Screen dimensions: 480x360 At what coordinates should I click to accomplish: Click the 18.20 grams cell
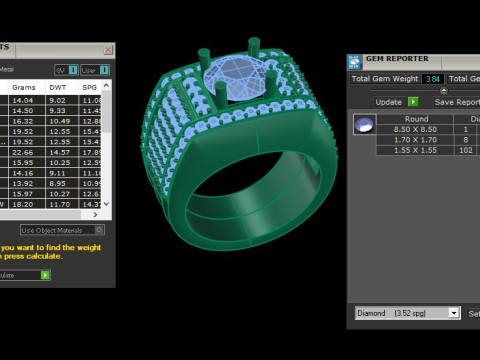coord(26,204)
